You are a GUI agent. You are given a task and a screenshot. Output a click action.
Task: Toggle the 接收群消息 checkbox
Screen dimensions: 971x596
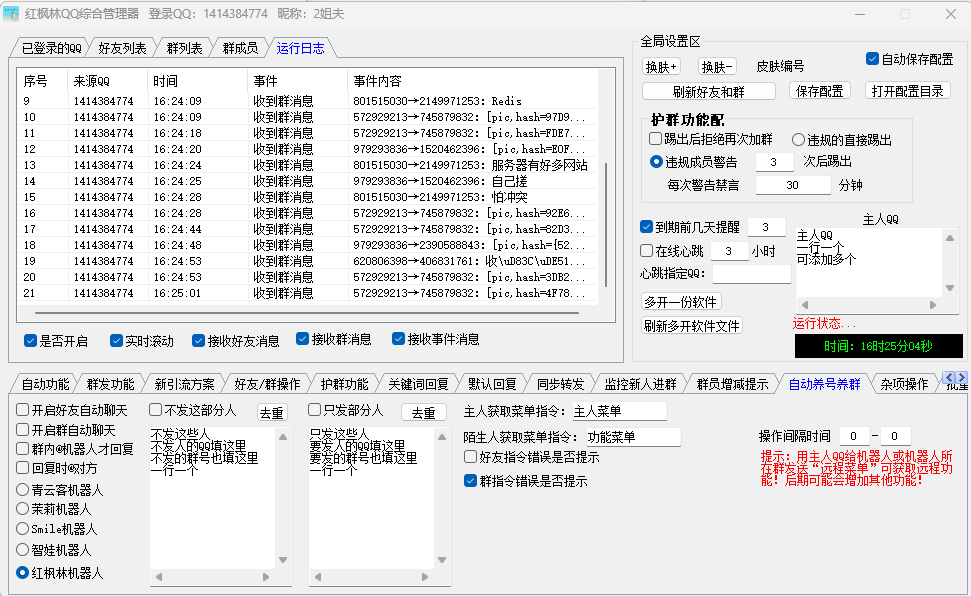point(303,339)
